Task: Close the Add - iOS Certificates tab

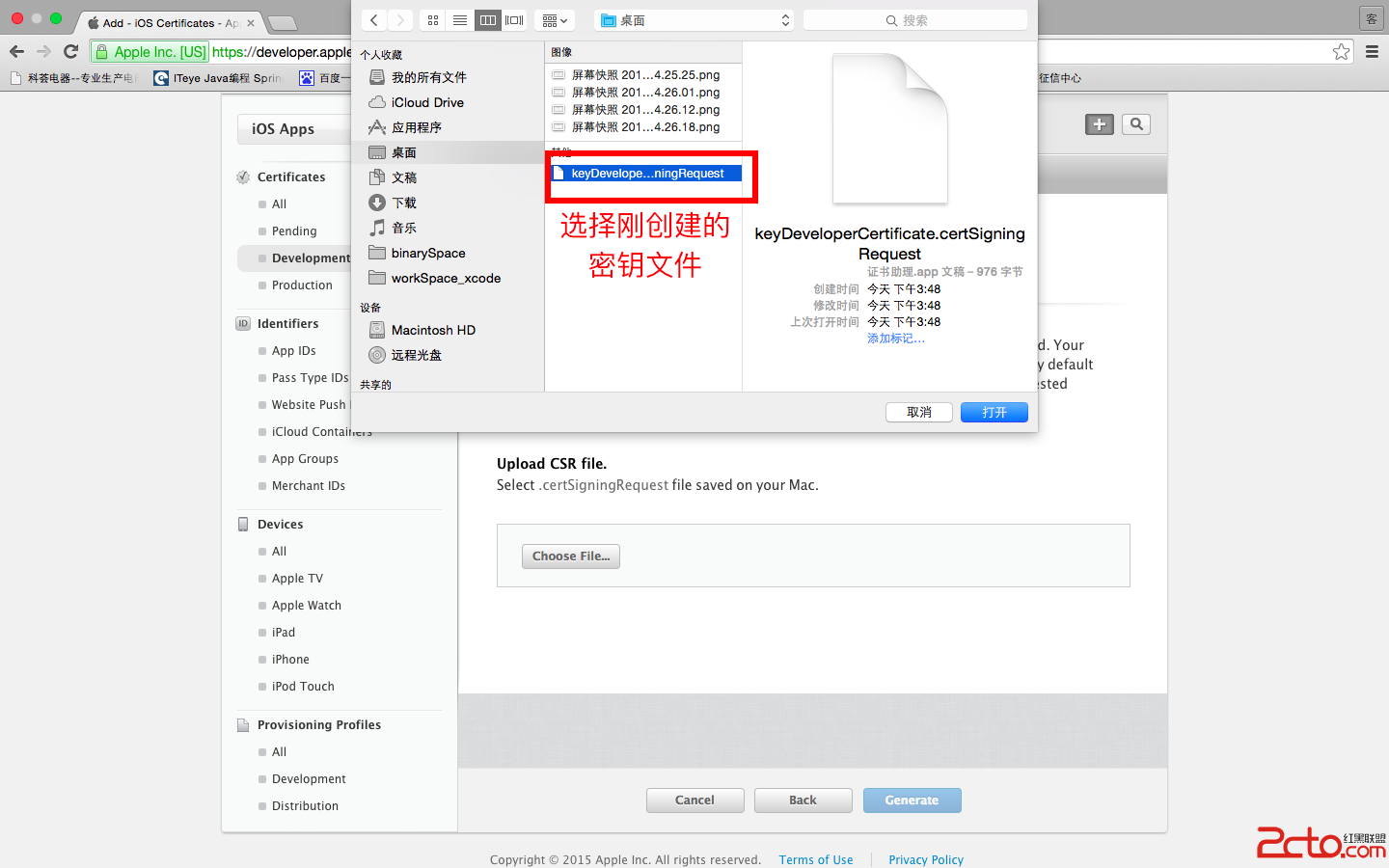Action: pos(251,23)
